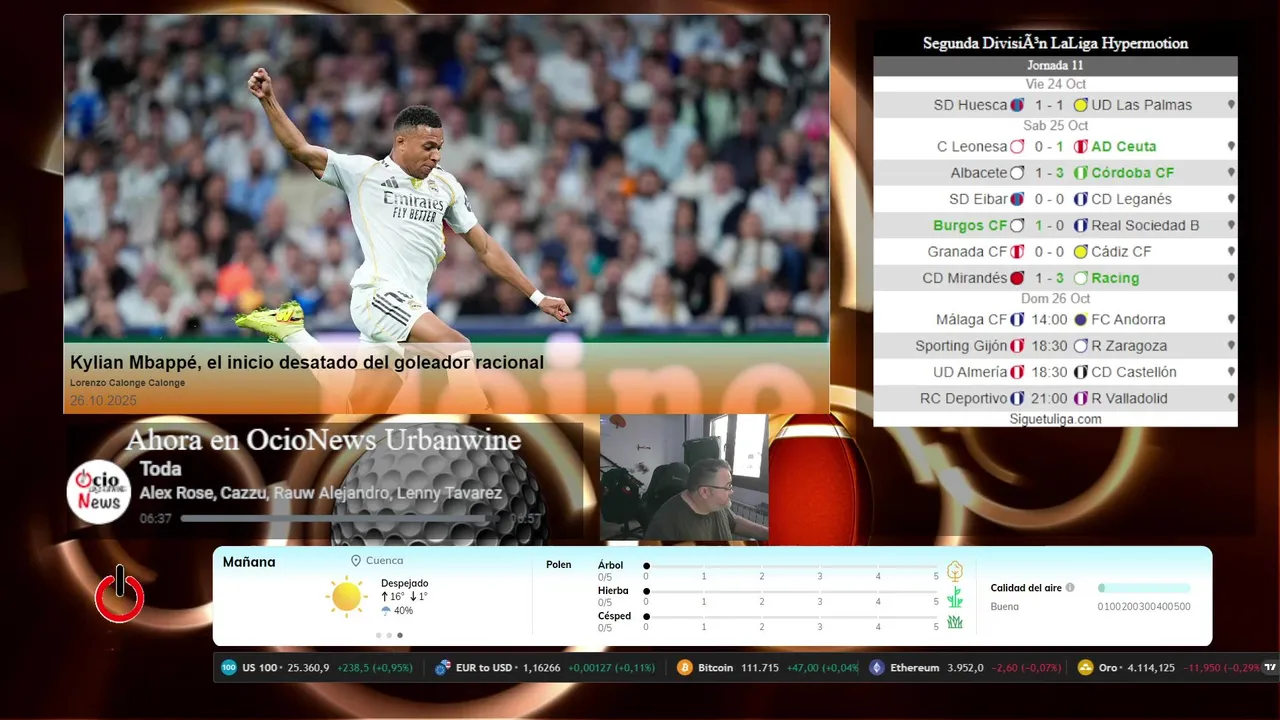The width and height of the screenshot is (1280, 720).
Task: Click the EUR to USD flag icon
Action: coord(443,668)
